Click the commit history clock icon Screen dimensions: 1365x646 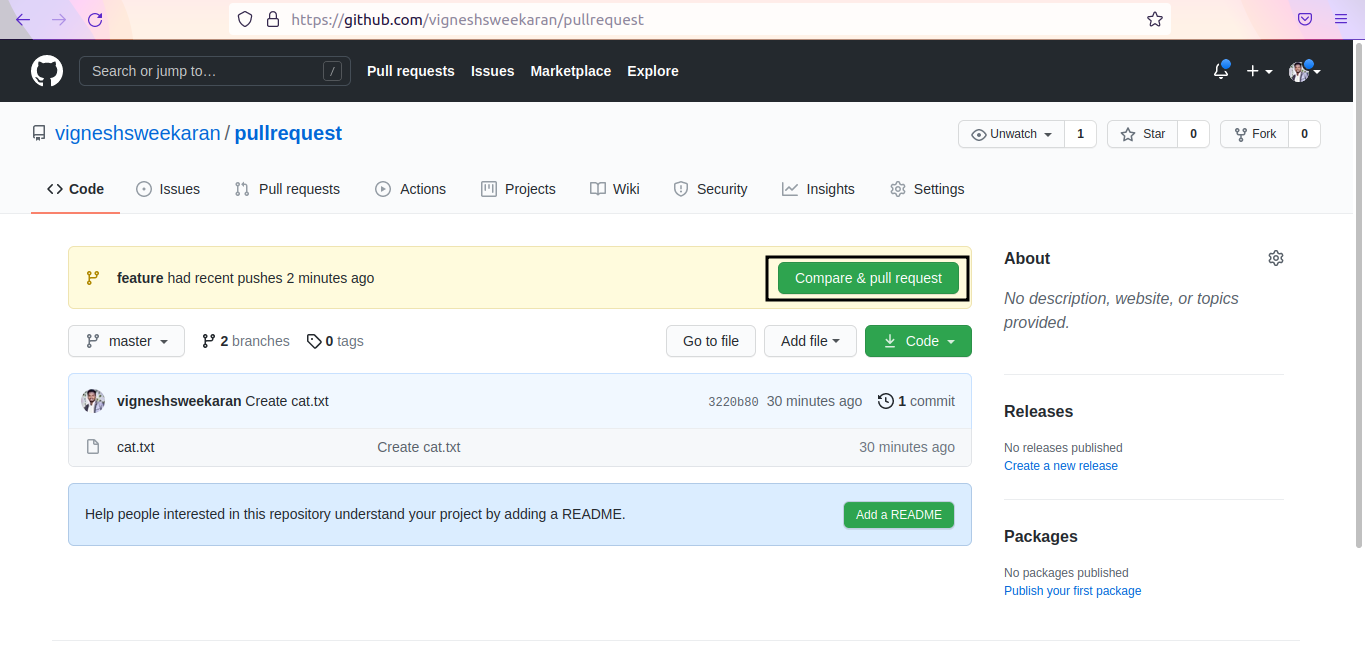pyautogui.click(x=885, y=401)
